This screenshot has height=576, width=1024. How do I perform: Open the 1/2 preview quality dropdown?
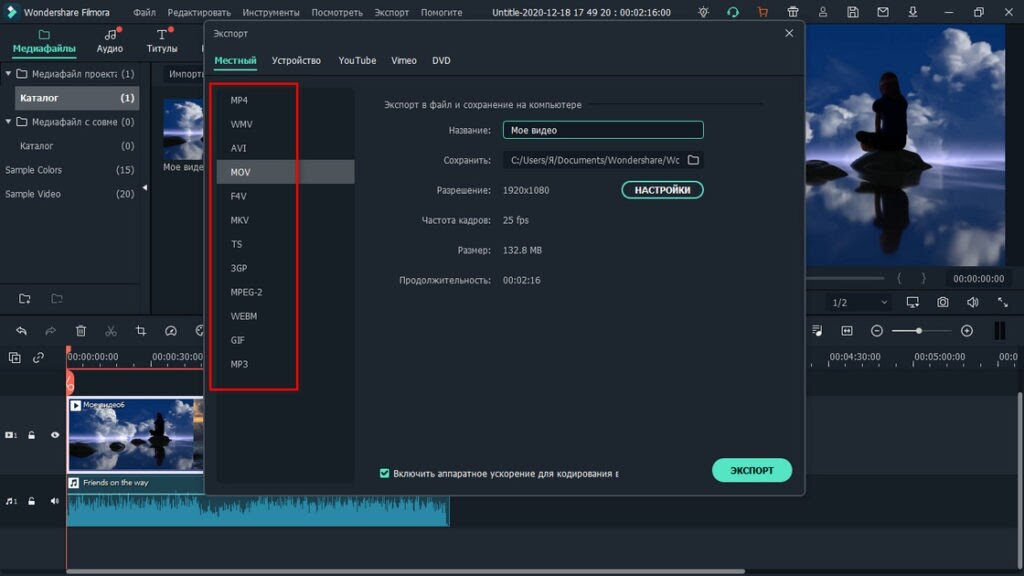(860, 302)
